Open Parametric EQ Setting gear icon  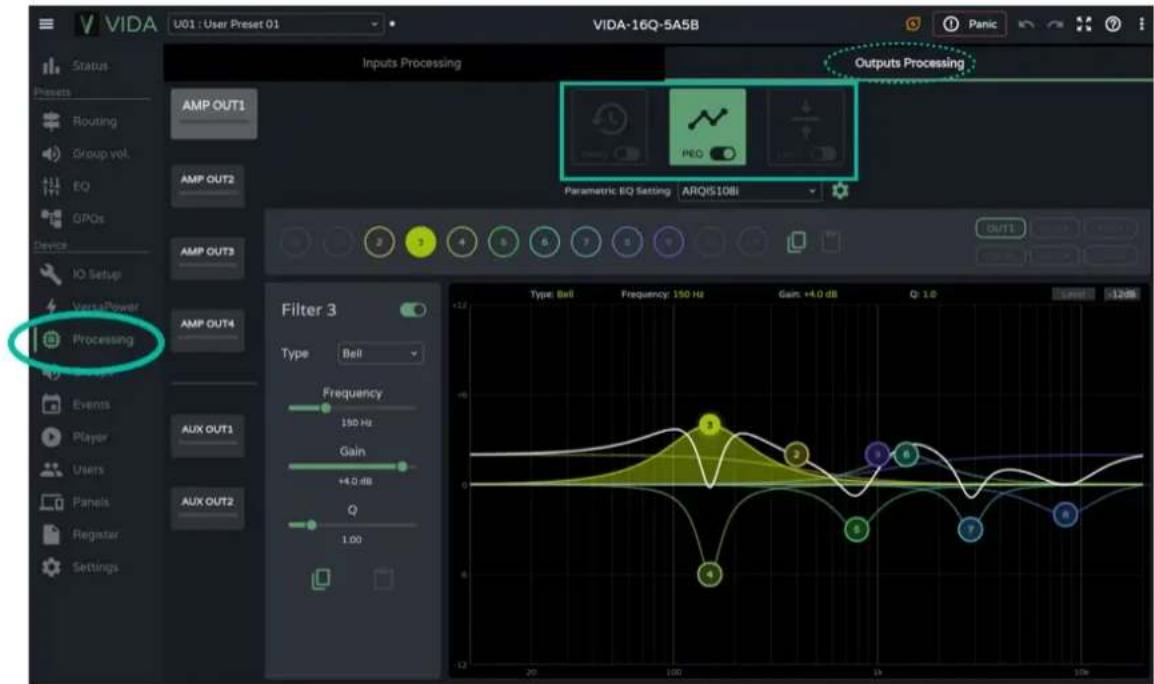(840, 191)
